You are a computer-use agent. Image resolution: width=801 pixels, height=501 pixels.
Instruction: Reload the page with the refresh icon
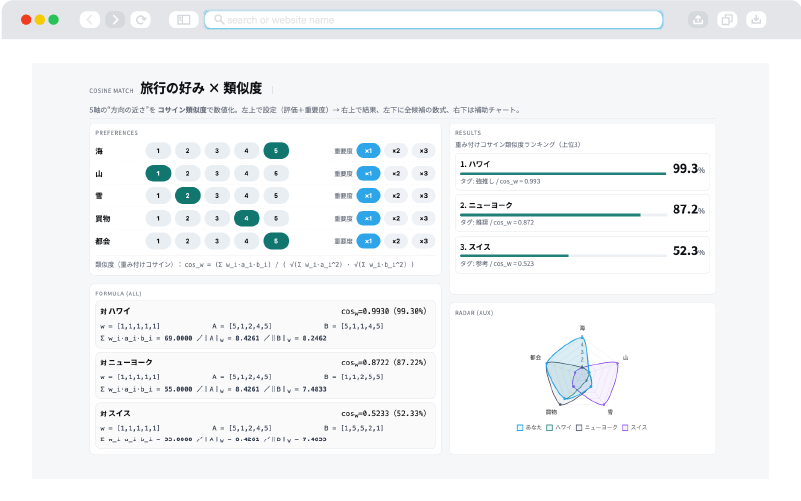point(141,19)
